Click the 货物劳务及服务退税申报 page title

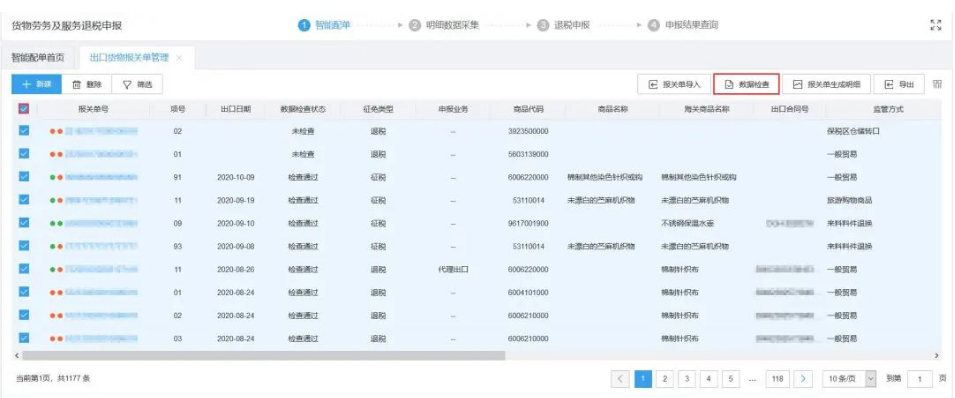(x=67, y=26)
